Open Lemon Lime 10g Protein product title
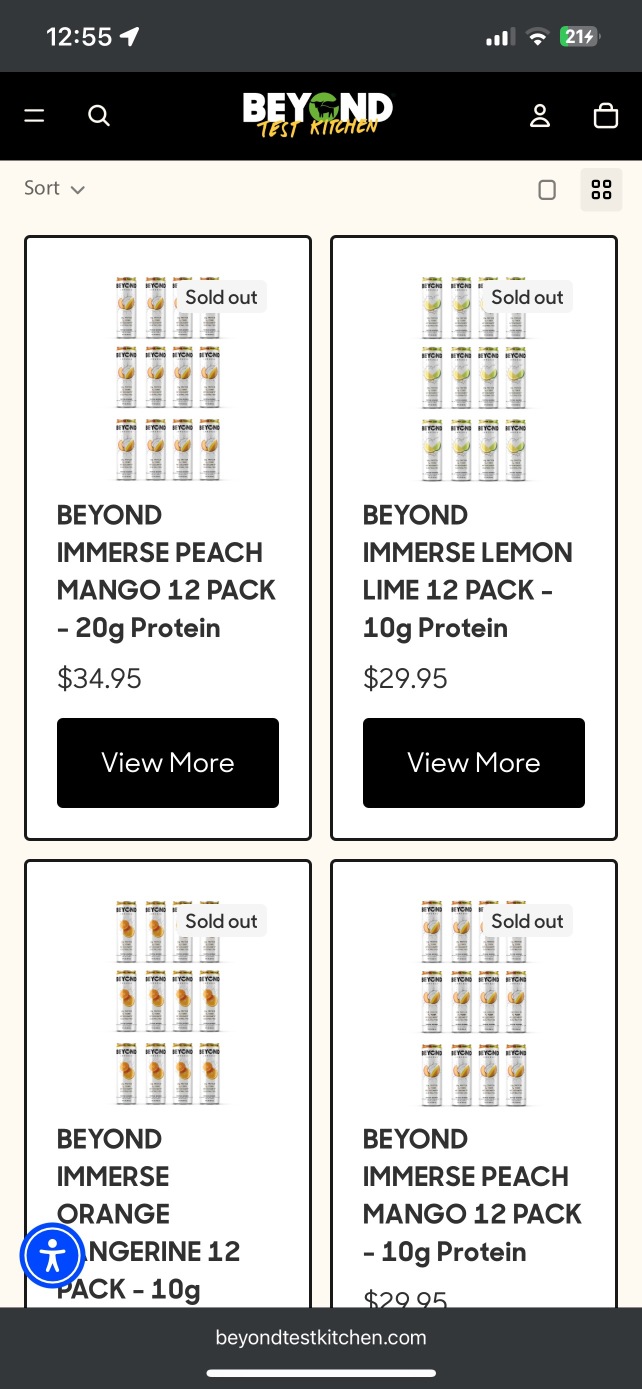642x1389 pixels. tap(468, 572)
